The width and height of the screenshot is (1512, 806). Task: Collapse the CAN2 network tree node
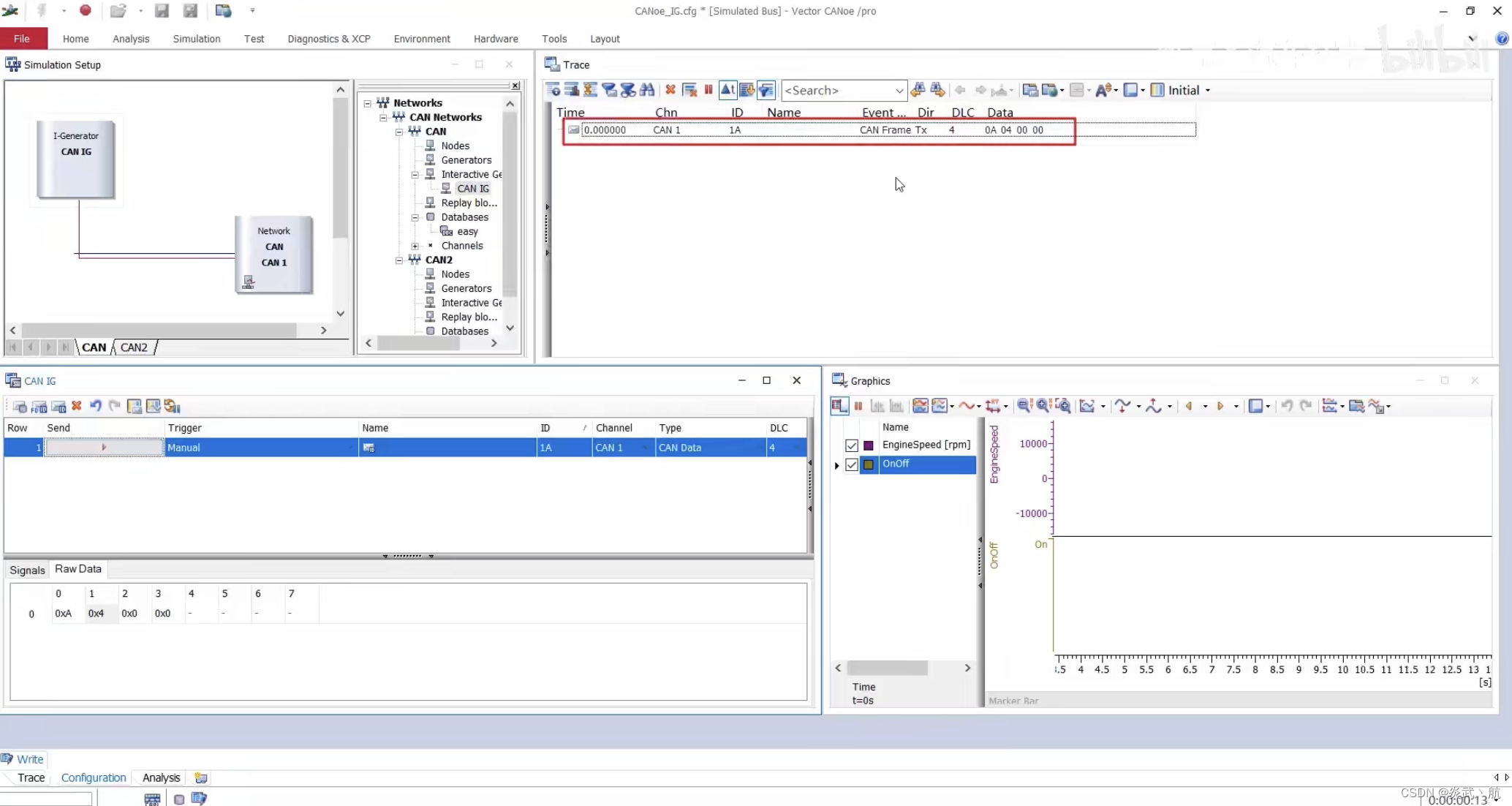[x=399, y=260]
